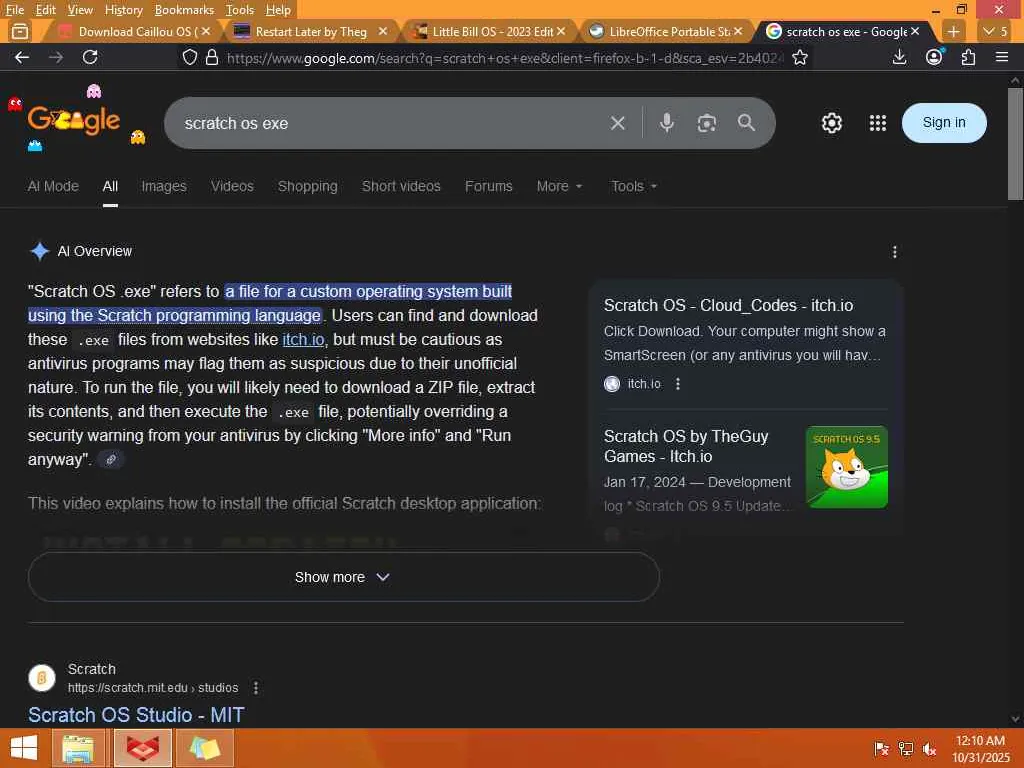Screen dimensions: 1024x768
Task: Switch to AI Mode tab
Action: 53,186
